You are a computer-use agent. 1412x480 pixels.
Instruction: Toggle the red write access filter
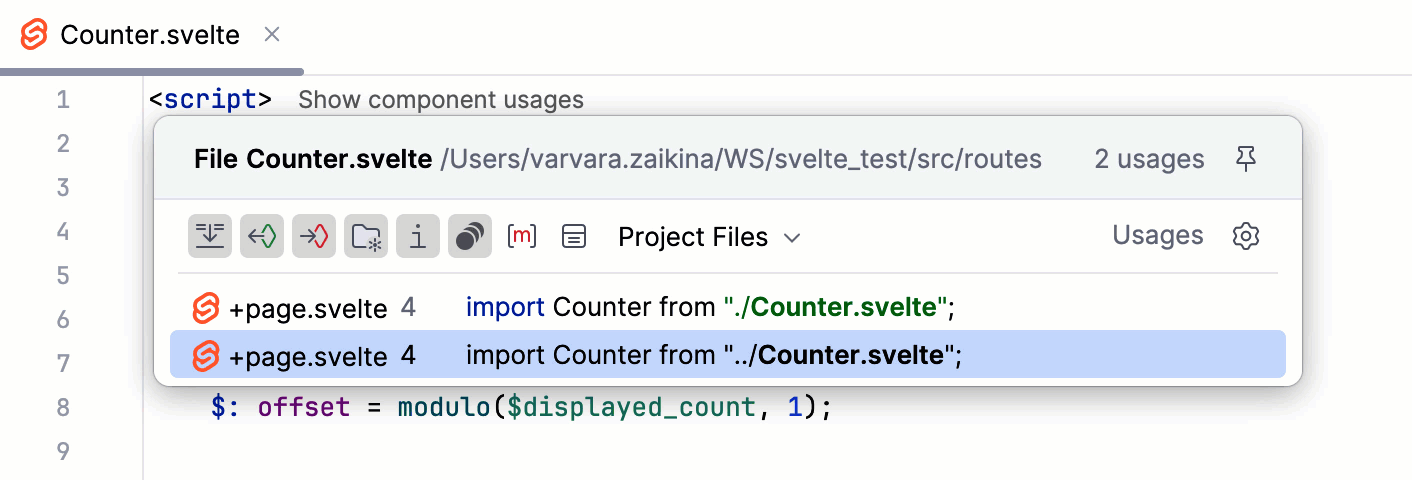(x=314, y=237)
